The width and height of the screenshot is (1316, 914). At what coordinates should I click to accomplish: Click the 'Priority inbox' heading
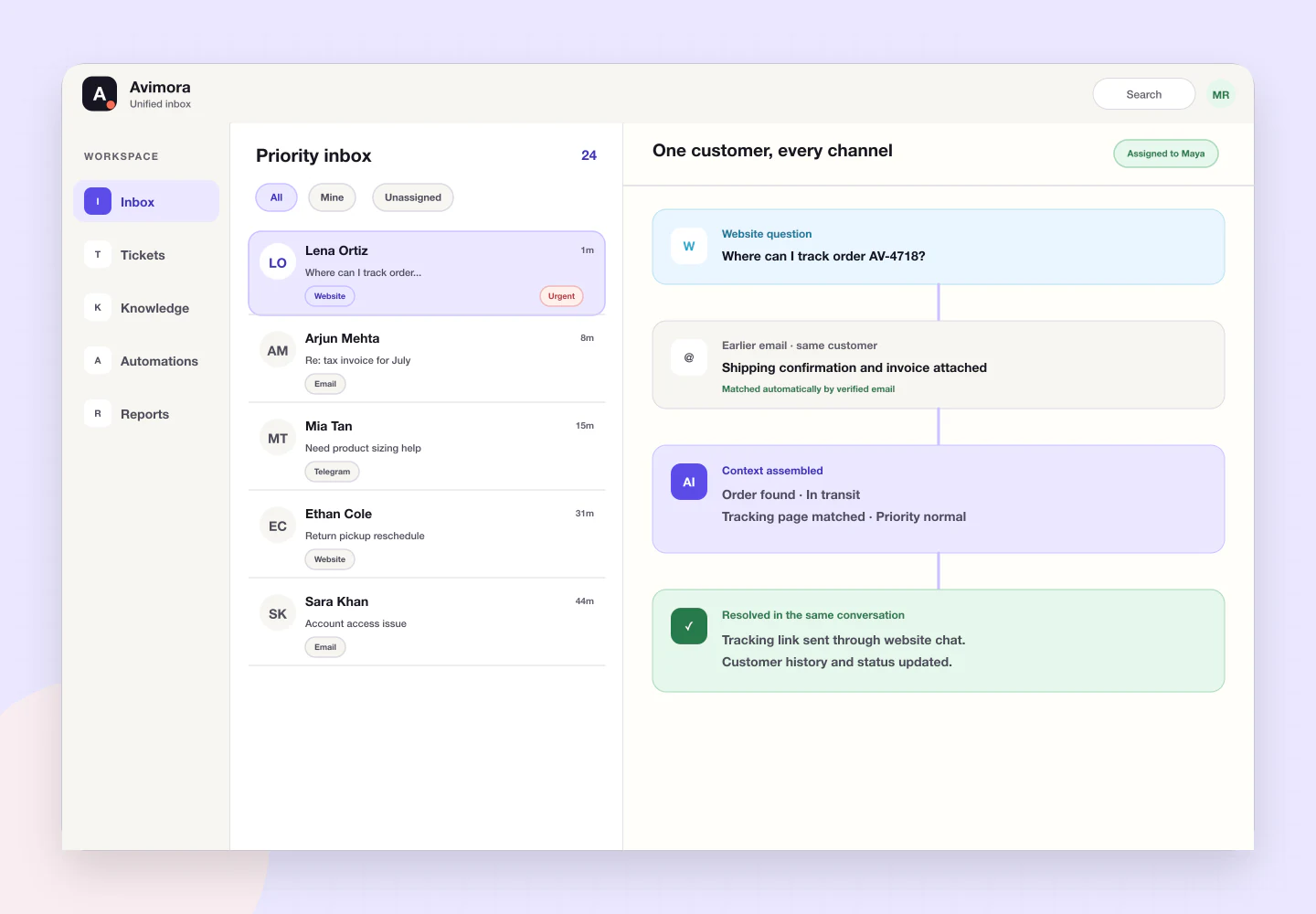tap(313, 155)
